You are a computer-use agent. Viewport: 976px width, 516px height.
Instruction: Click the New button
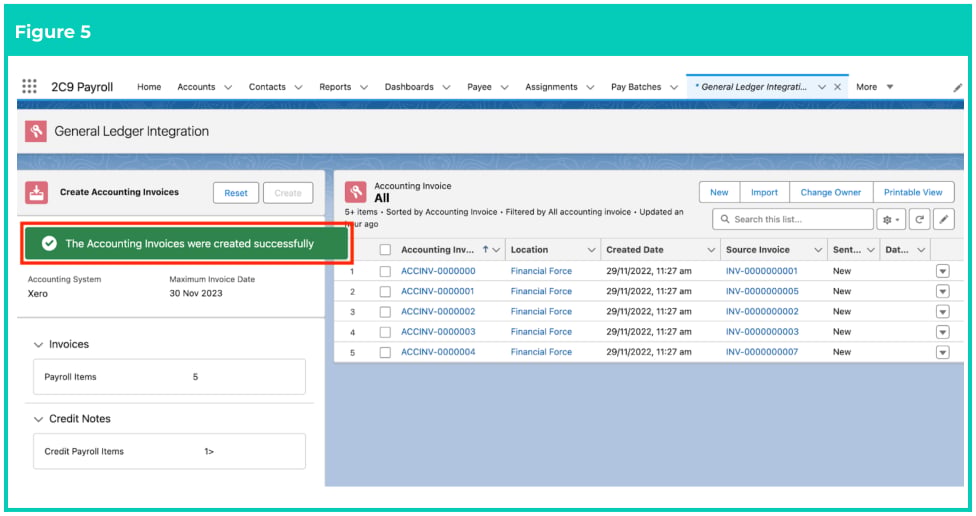pyautogui.click(x=719, y=192)
